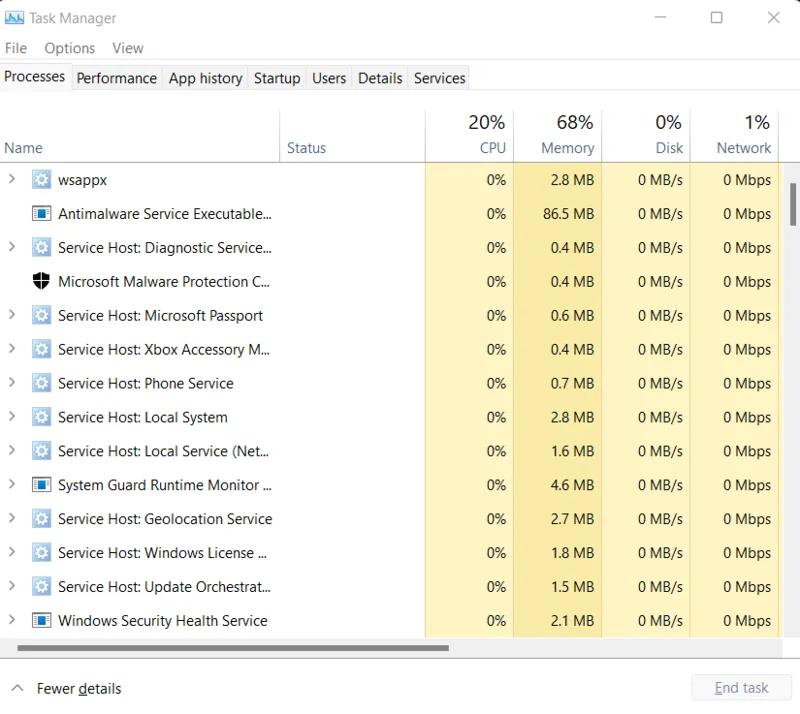The image size is (800, 714).
Task: Select the Antimalware Service Executable process name
Action: pos(164,214)
